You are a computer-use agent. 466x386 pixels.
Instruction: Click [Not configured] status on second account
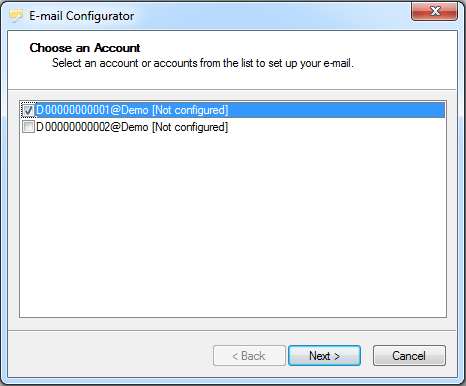tap(190, 127)
